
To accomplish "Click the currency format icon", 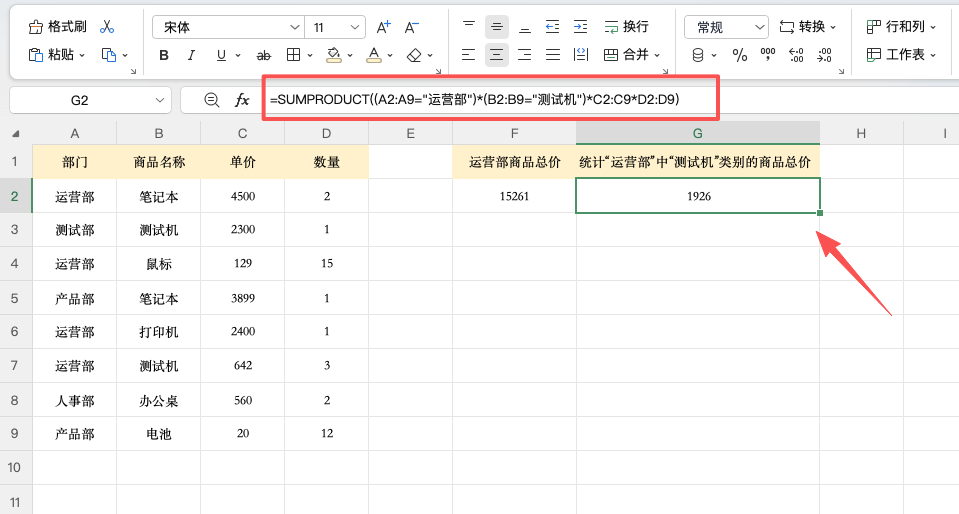I will click(698, 56).
